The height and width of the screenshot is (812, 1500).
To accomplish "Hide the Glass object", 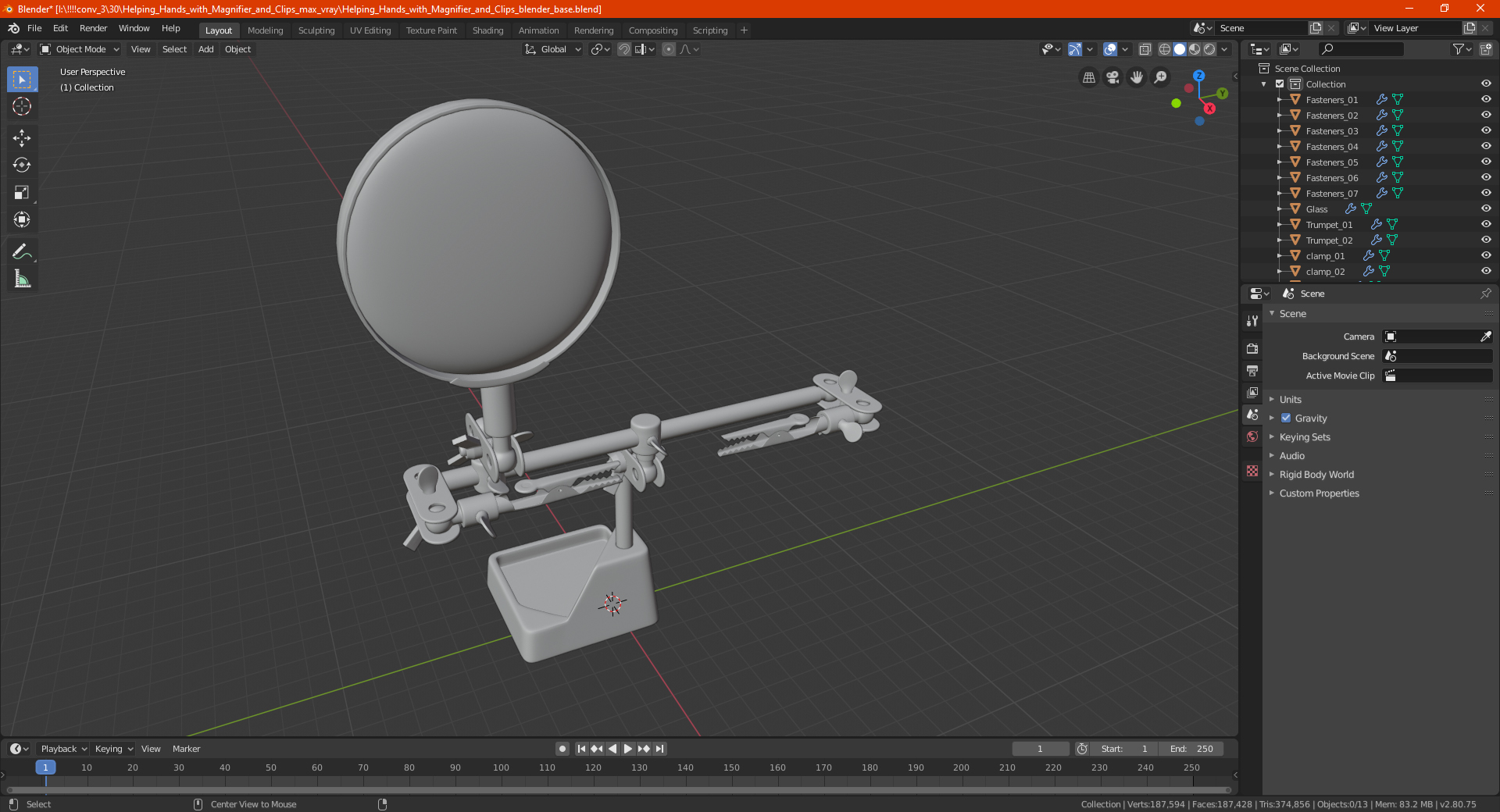I will [1486, 208].
